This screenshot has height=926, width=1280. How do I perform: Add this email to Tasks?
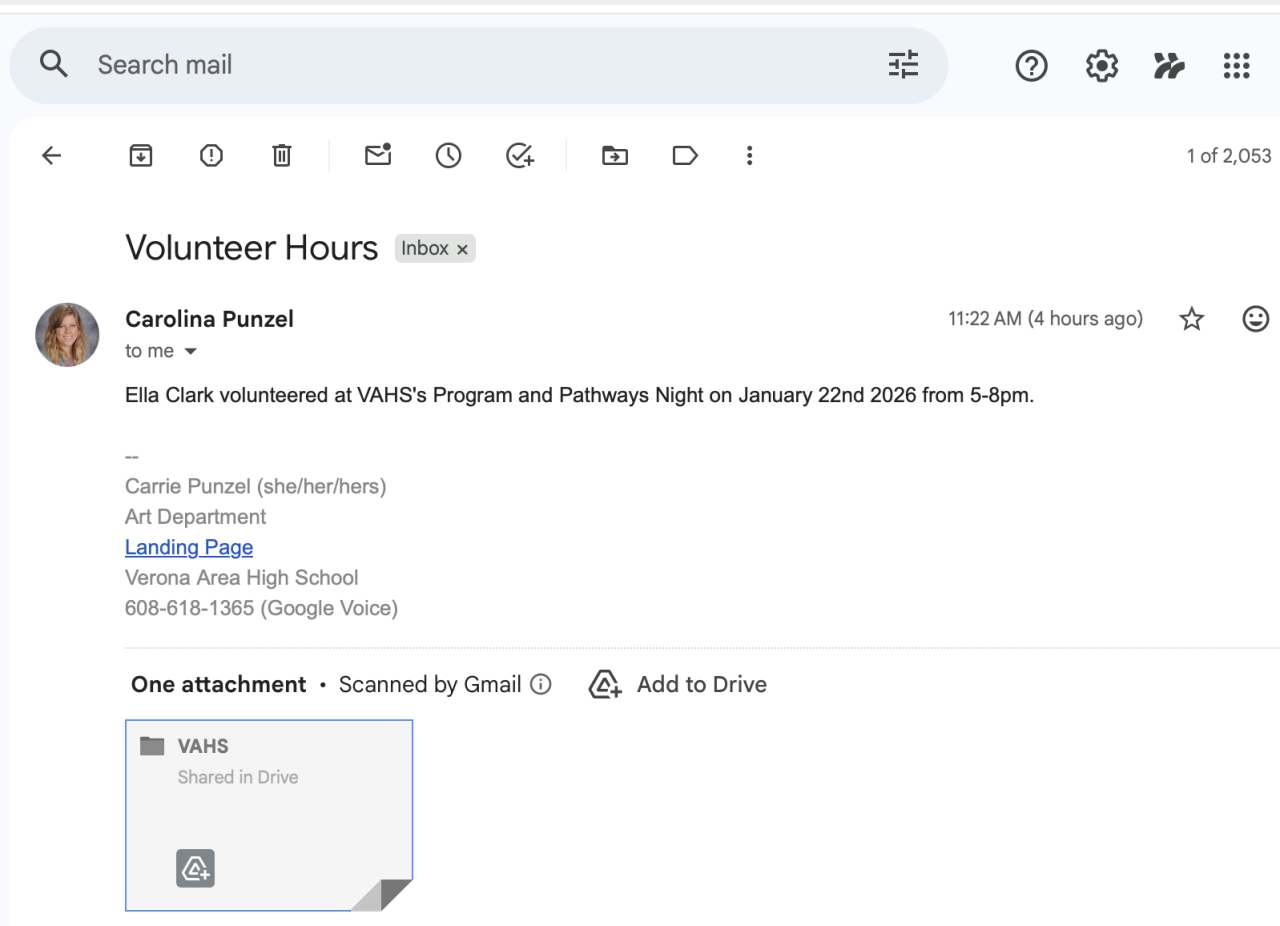(520, 156)
